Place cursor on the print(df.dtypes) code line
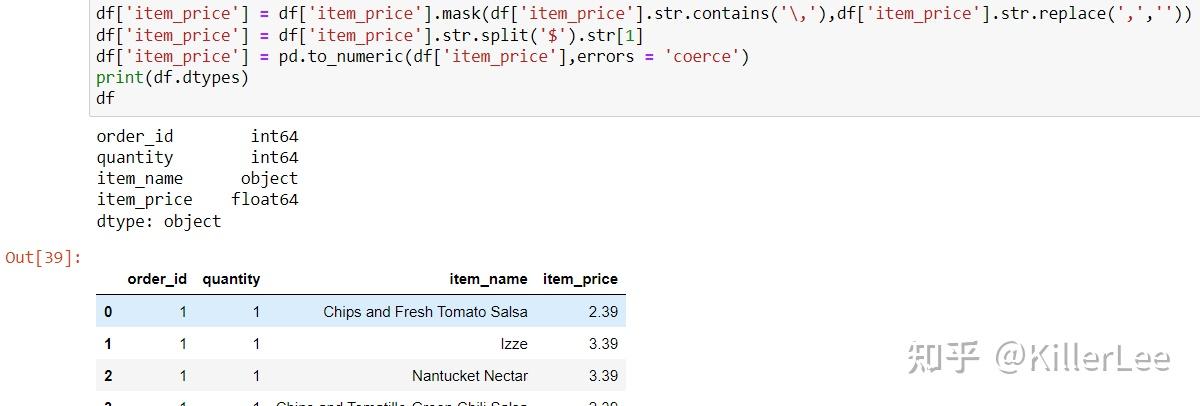 pos(172,77)
